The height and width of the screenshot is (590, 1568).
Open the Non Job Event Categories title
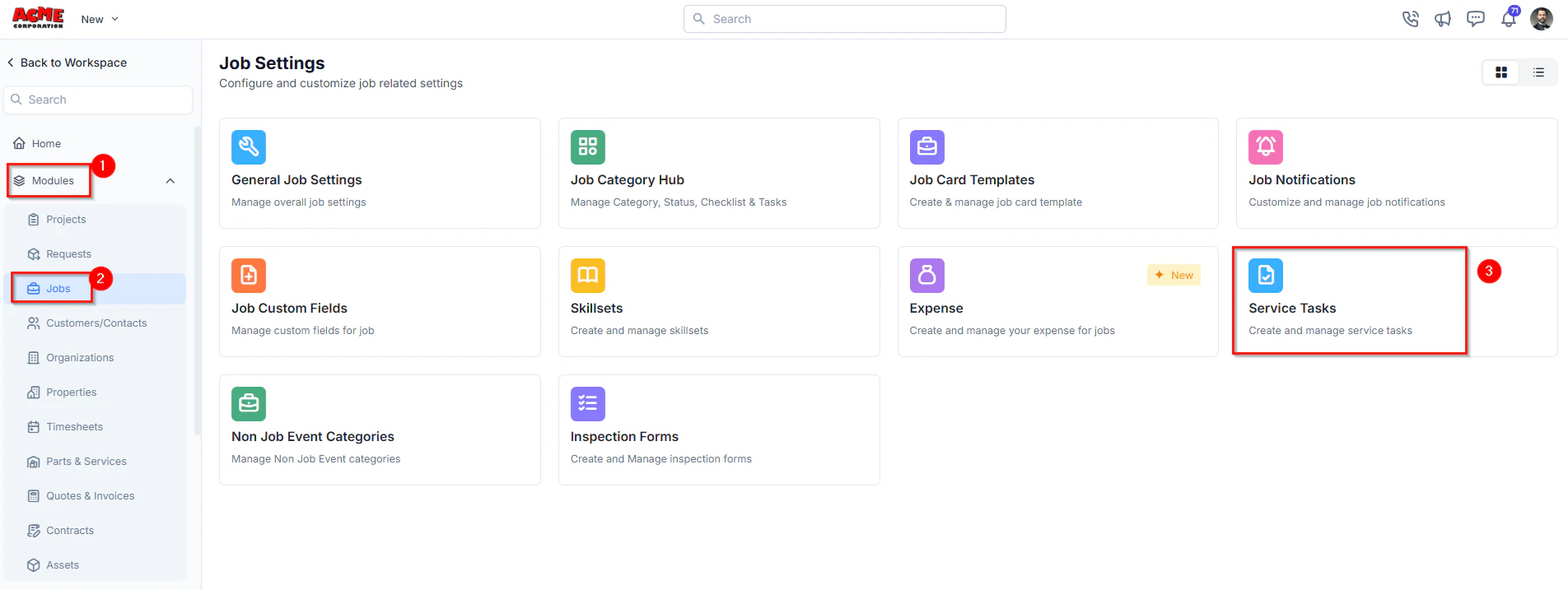point(313,437)
